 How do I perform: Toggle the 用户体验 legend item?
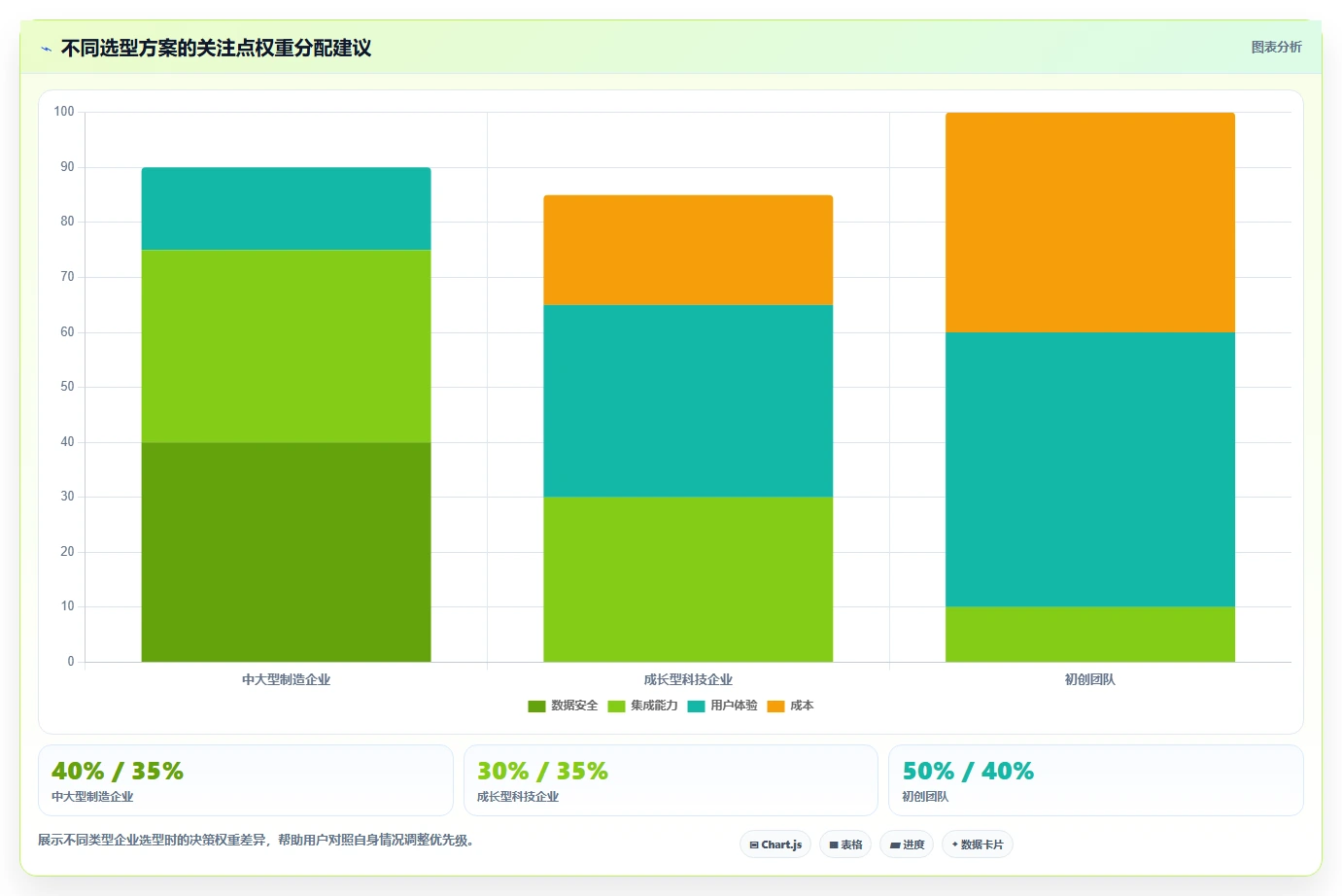[722, 706]
